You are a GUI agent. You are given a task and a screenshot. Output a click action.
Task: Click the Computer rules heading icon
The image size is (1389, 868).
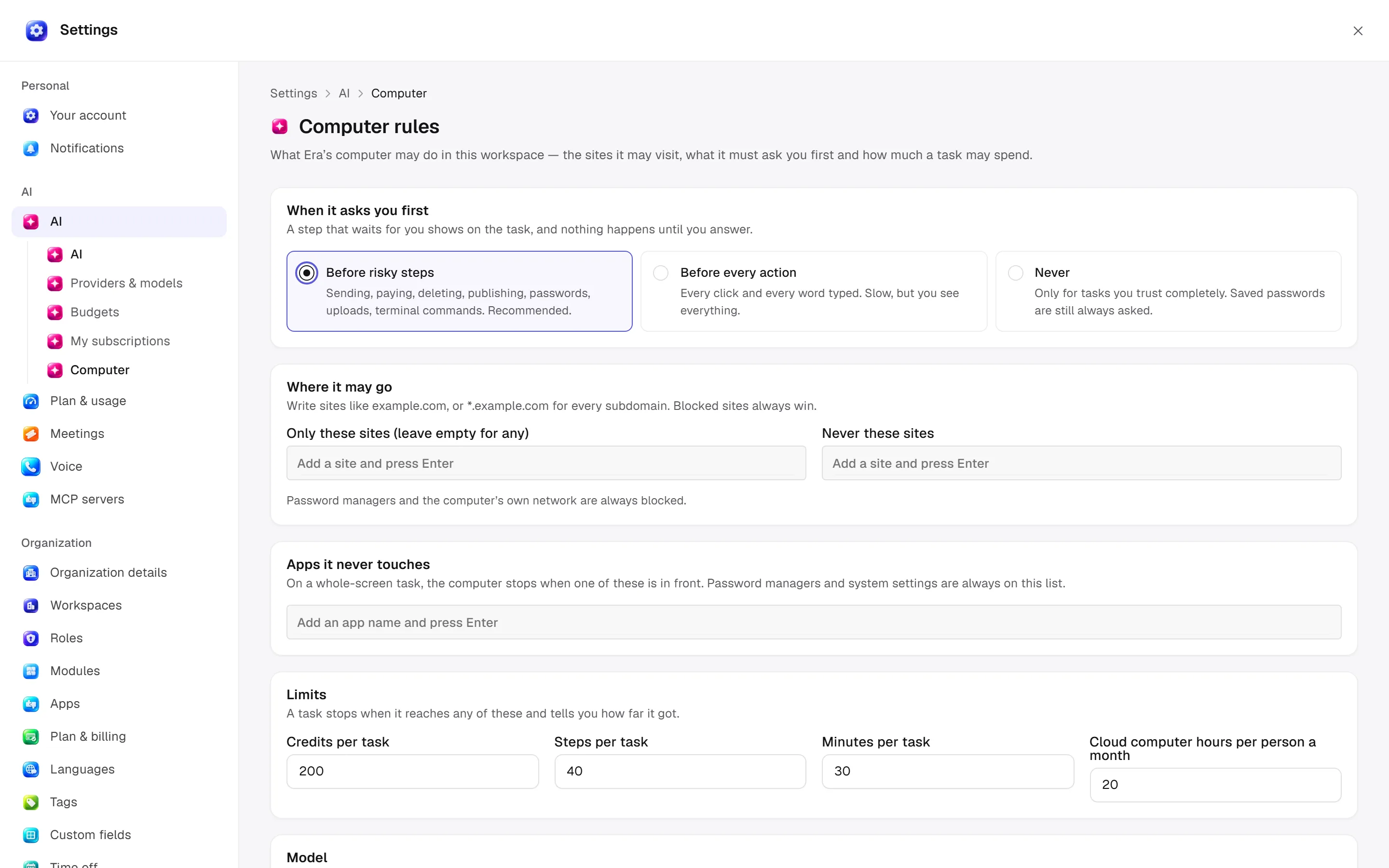click(280, 126)
